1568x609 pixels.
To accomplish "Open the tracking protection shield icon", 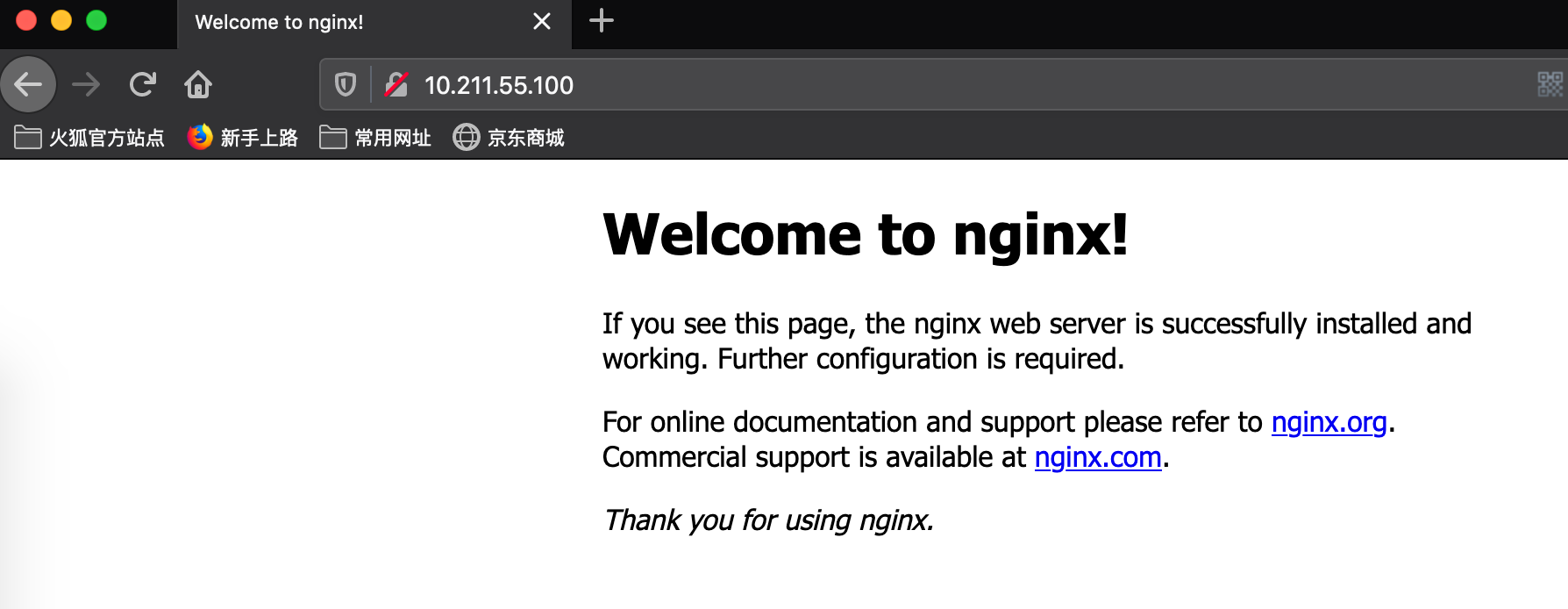I will pos(346,84).
